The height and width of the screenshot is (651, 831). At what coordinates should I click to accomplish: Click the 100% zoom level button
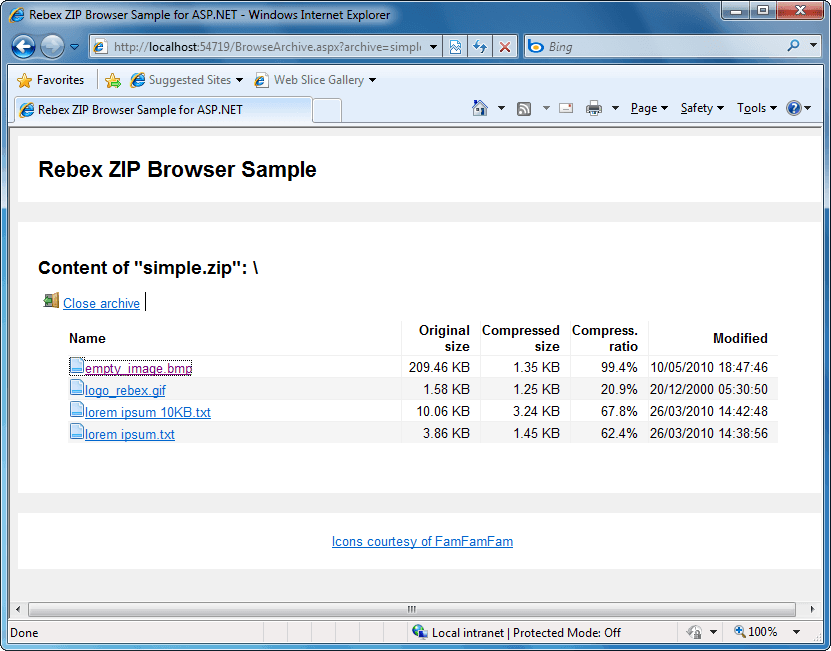click(756, 632)
